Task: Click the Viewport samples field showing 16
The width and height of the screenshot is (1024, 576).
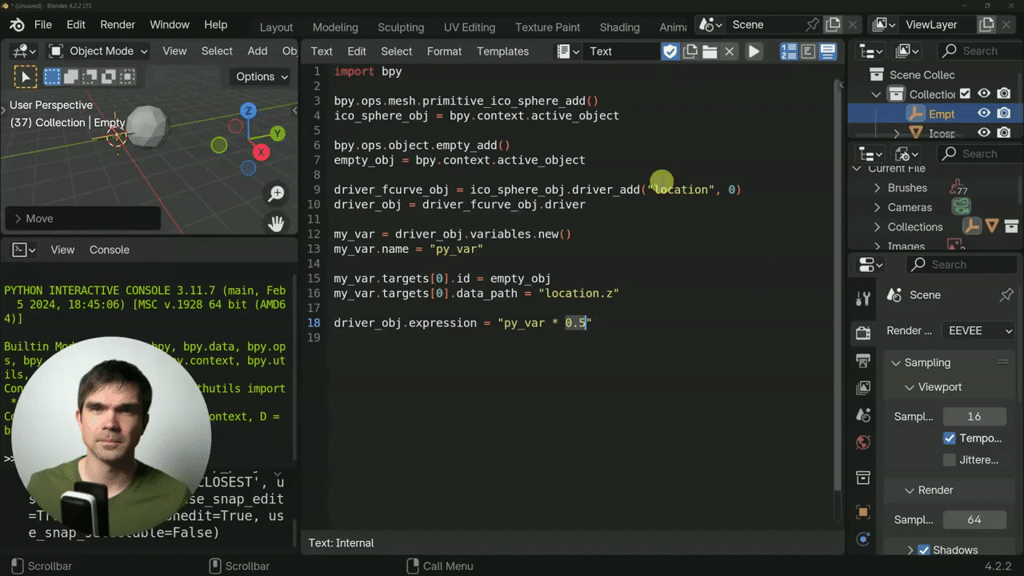Action: click(x=974, y=417)
